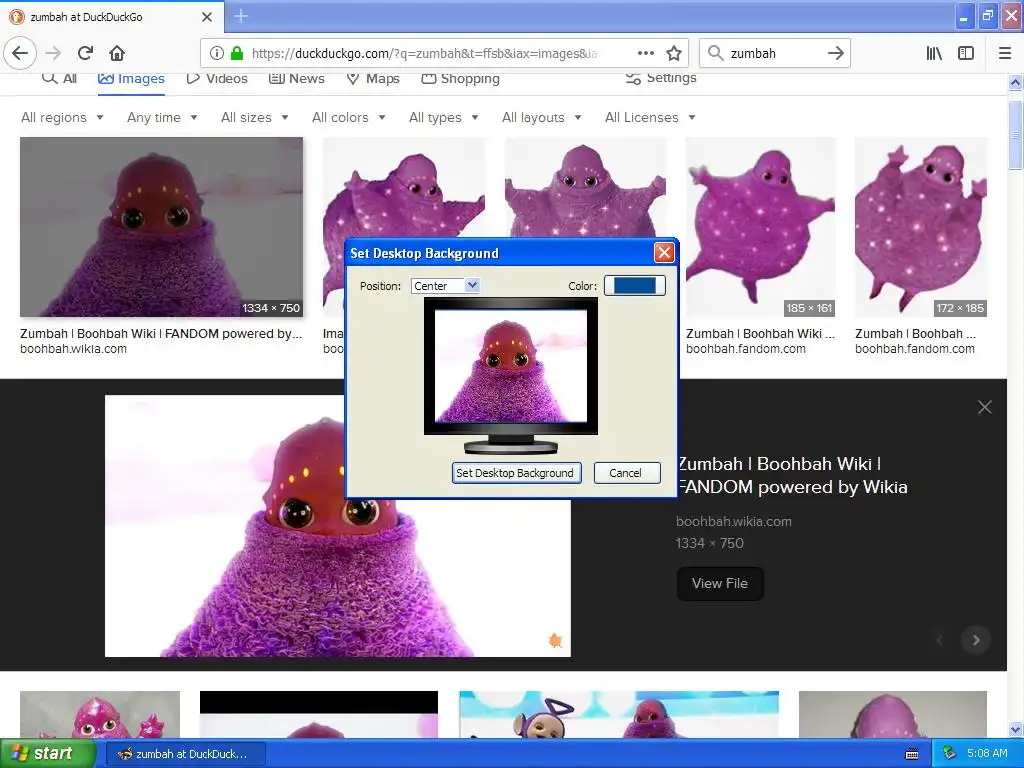Expand the All Licenses filter
The width and height of the screenshot is (1024, 768).
[x=650, y=118]
